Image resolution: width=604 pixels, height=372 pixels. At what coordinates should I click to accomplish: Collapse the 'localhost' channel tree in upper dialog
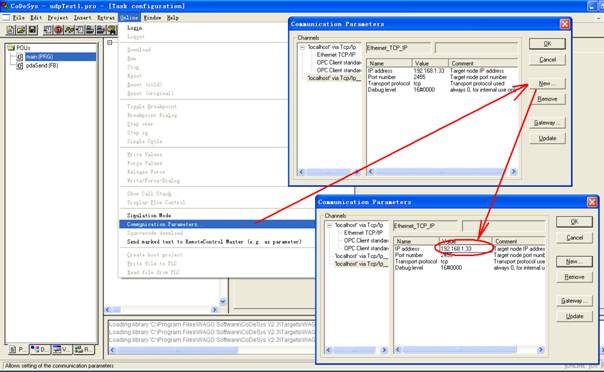pos(302,47)
